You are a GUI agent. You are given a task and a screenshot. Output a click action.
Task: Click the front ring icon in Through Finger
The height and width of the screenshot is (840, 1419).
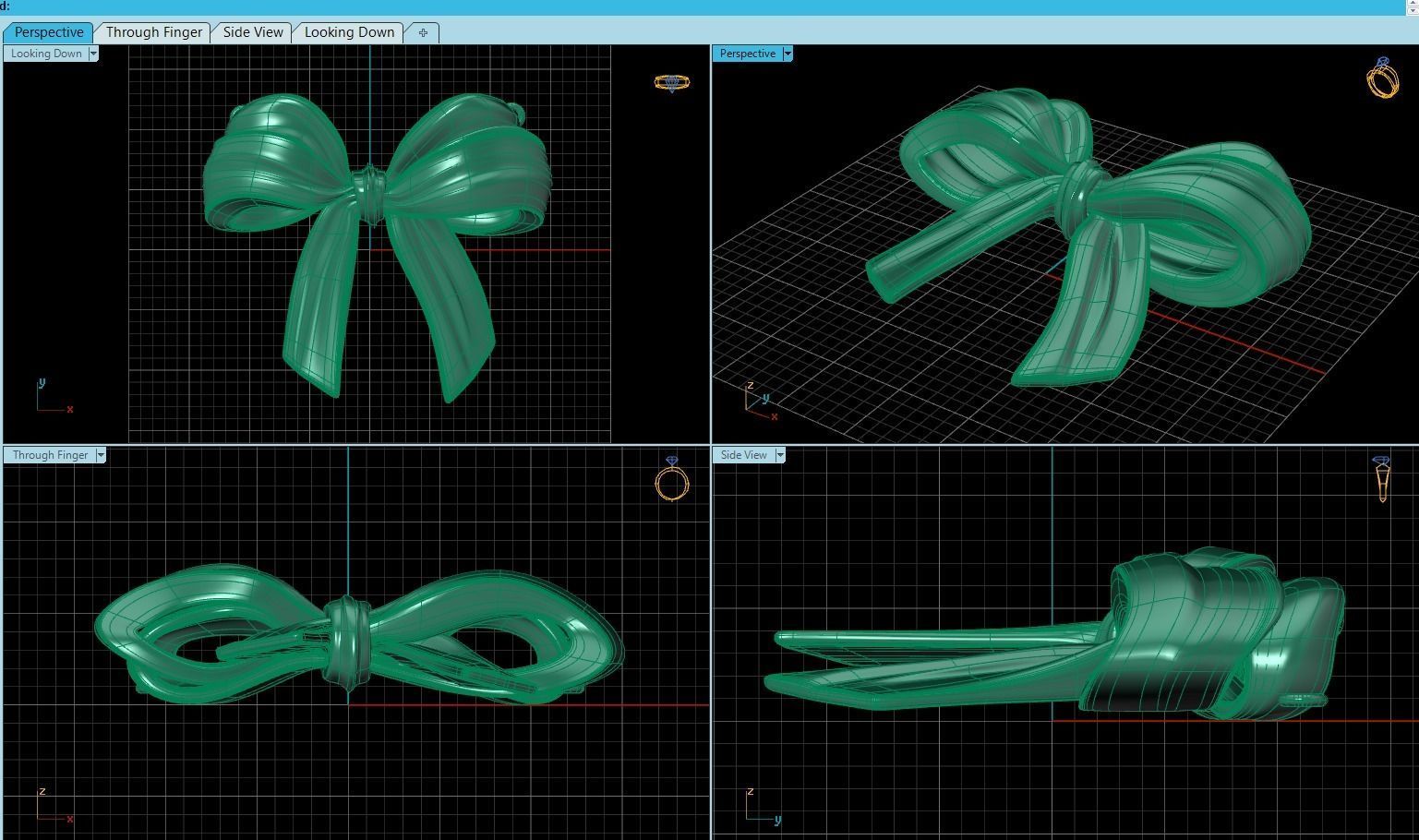[x=672, y=478]
